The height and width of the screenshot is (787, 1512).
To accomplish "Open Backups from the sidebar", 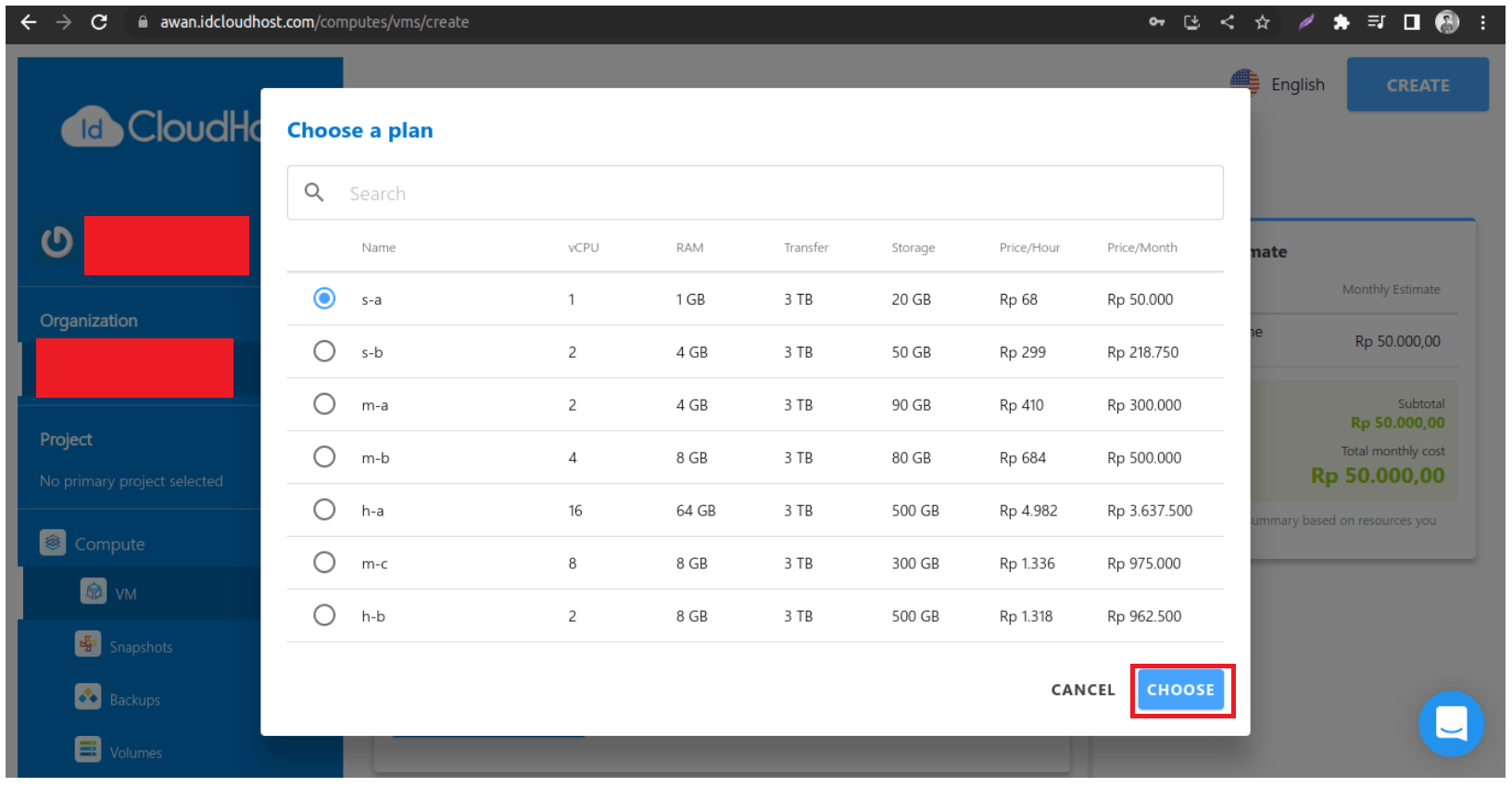I will pyautogui.click(x=134, y=699).
